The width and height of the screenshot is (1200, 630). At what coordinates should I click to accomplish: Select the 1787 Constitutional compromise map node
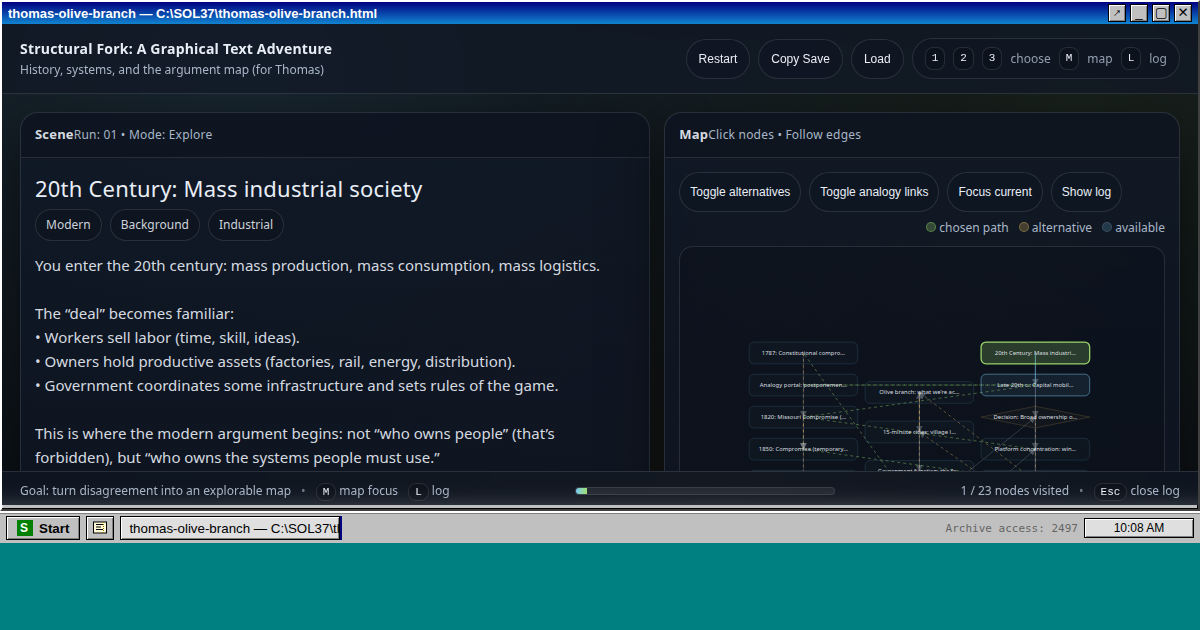(803, 353)
